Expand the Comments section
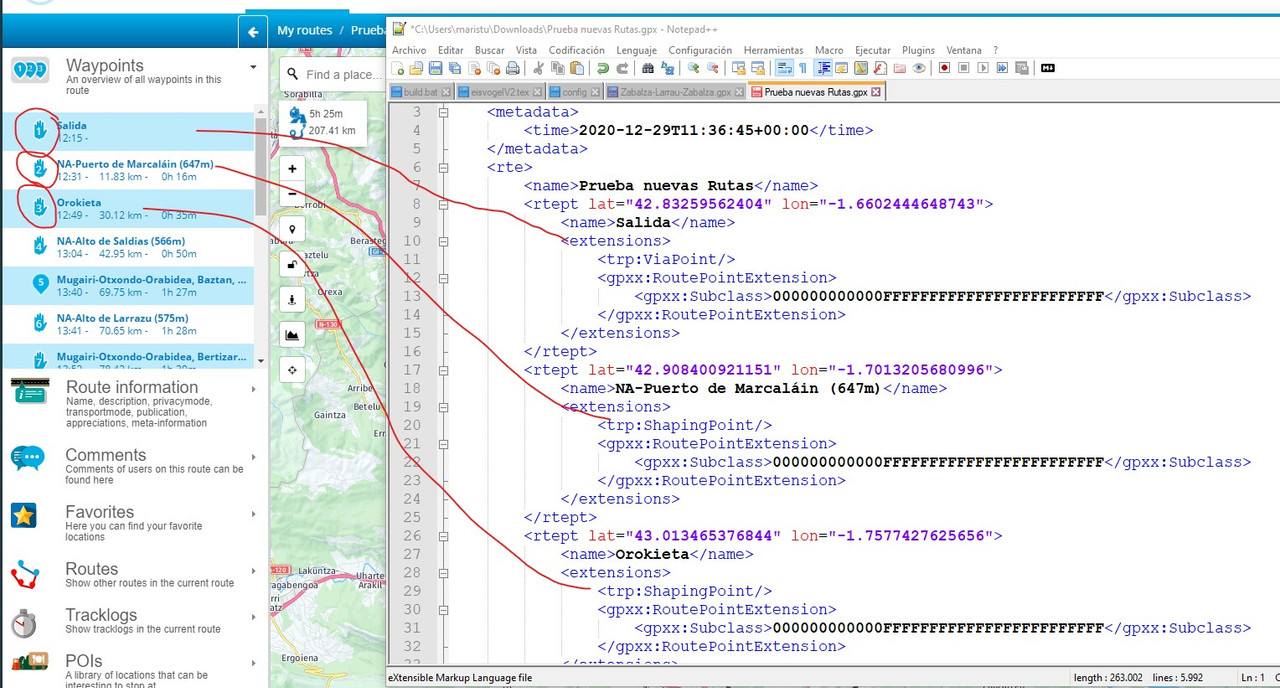Viewport: 1280px width, 688px height. (x=134, y=466)
